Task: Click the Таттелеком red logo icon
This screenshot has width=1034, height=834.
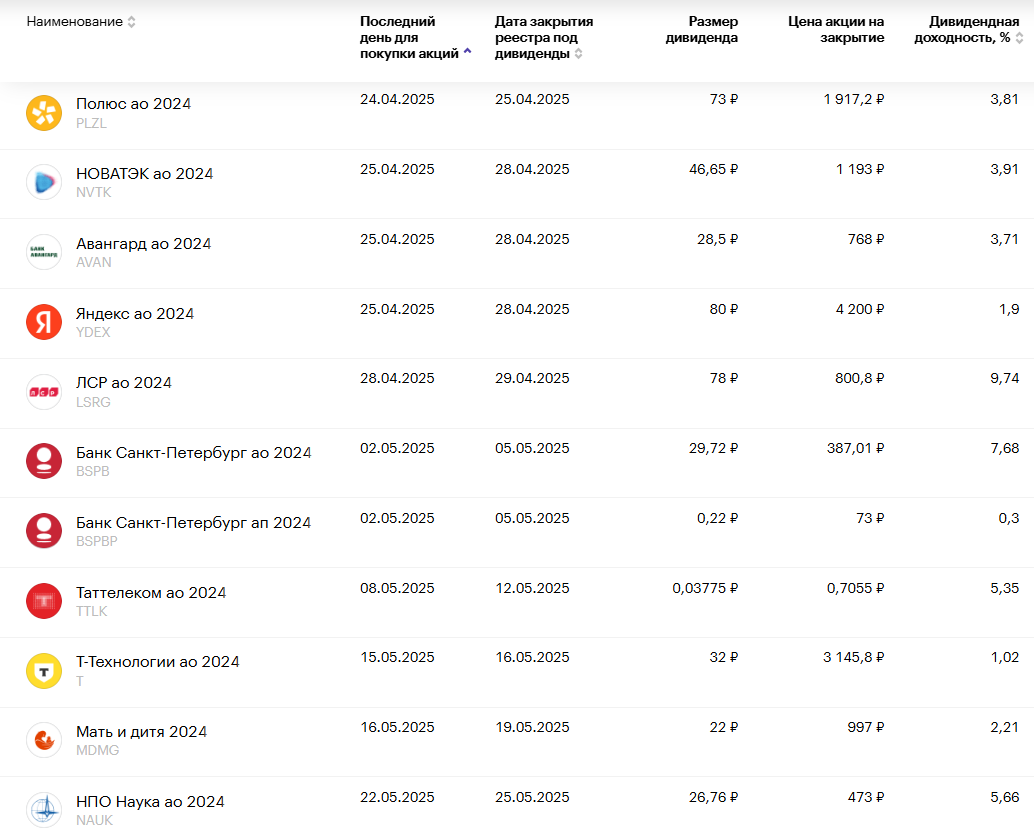Action: 44,601
